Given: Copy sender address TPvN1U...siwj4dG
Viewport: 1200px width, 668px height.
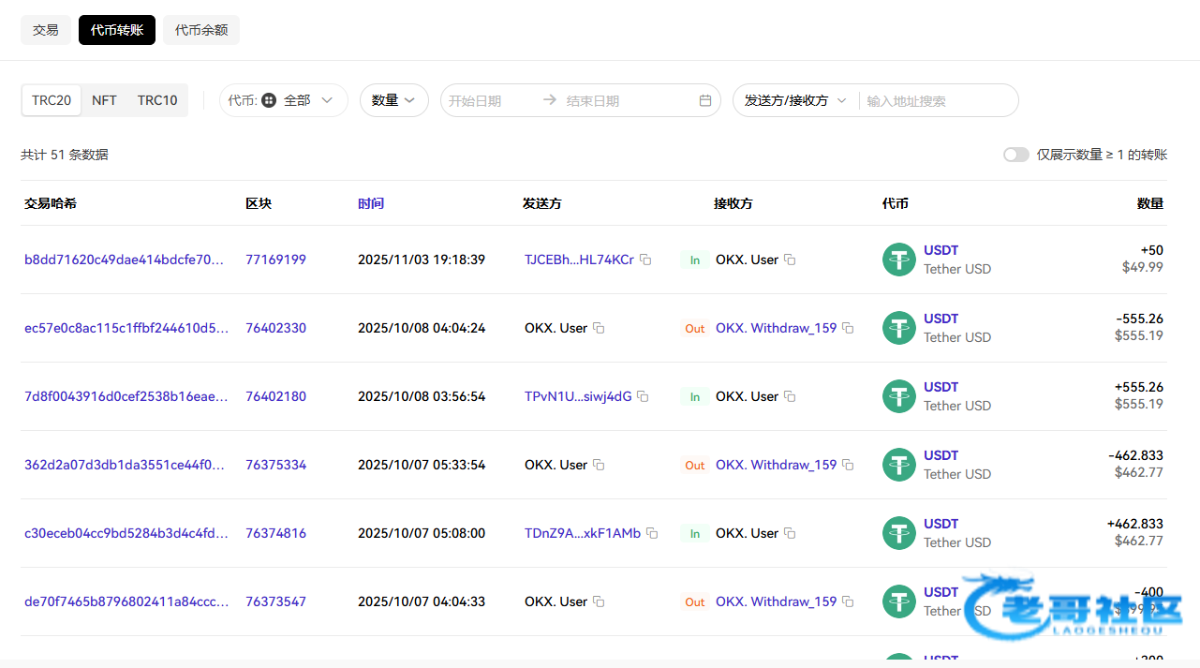Looking at the screenshot, I should click(x=643, y=397).
